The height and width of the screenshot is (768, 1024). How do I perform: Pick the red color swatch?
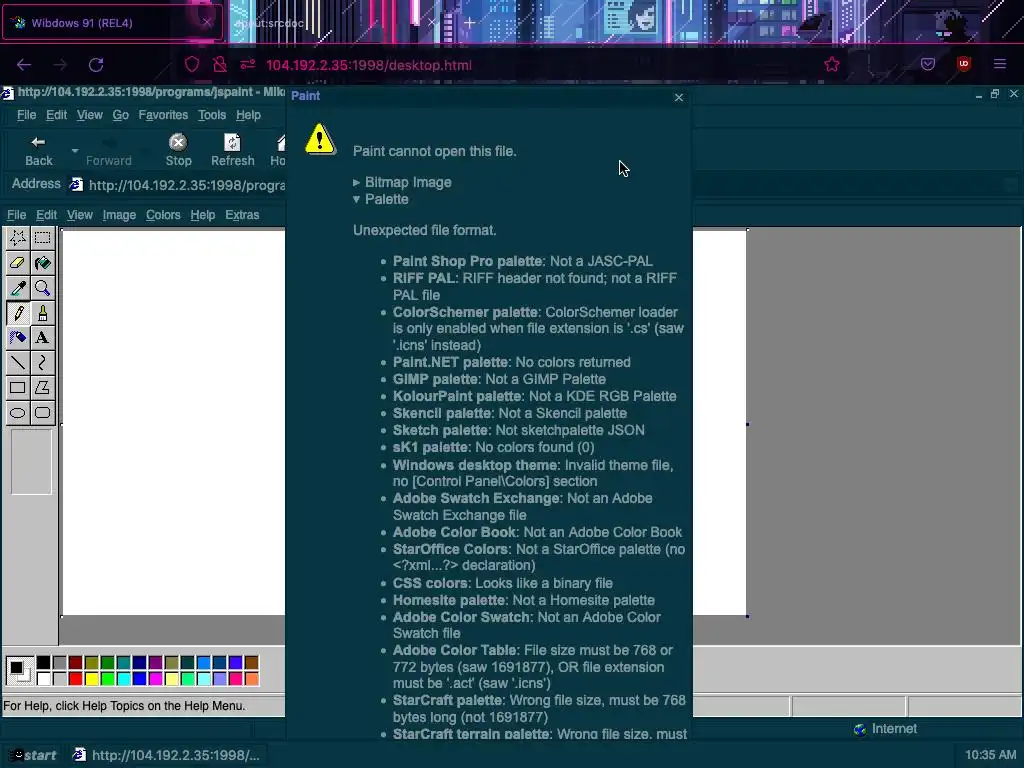point(75,679)
